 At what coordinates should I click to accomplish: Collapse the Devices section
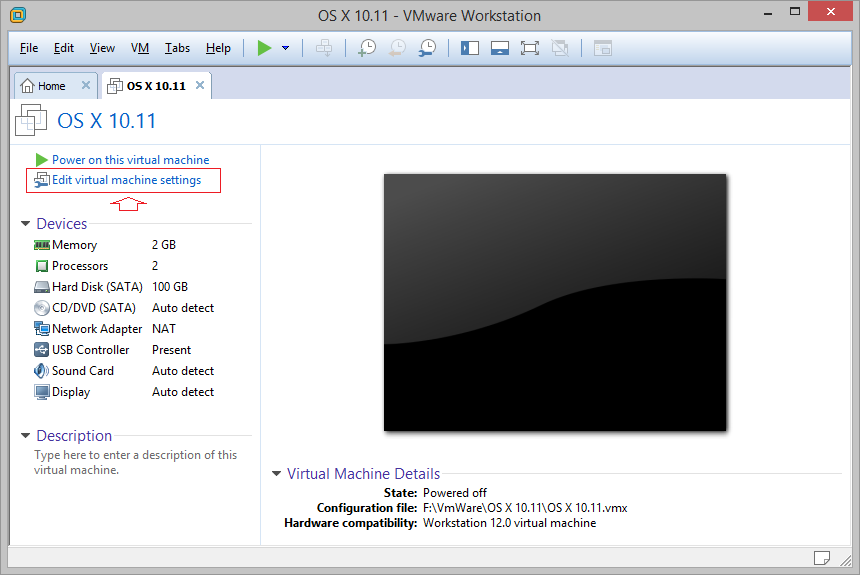(25, 224)
